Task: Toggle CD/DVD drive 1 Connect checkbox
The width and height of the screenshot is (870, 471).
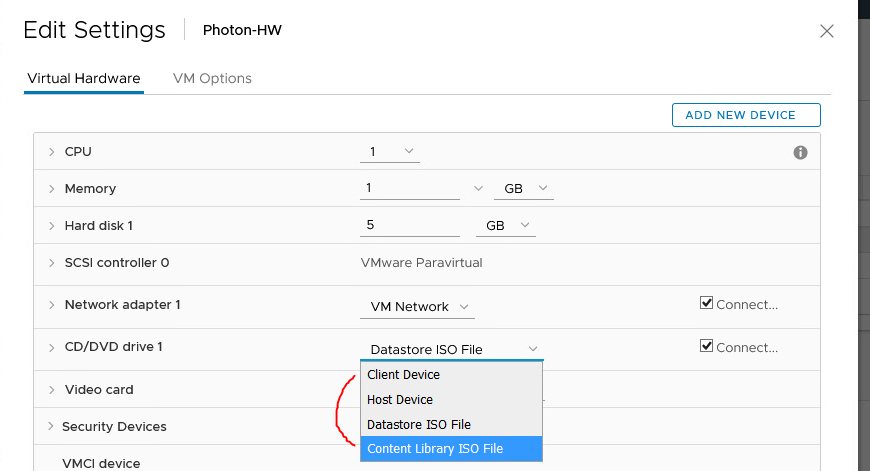Action: click(706, 346)
